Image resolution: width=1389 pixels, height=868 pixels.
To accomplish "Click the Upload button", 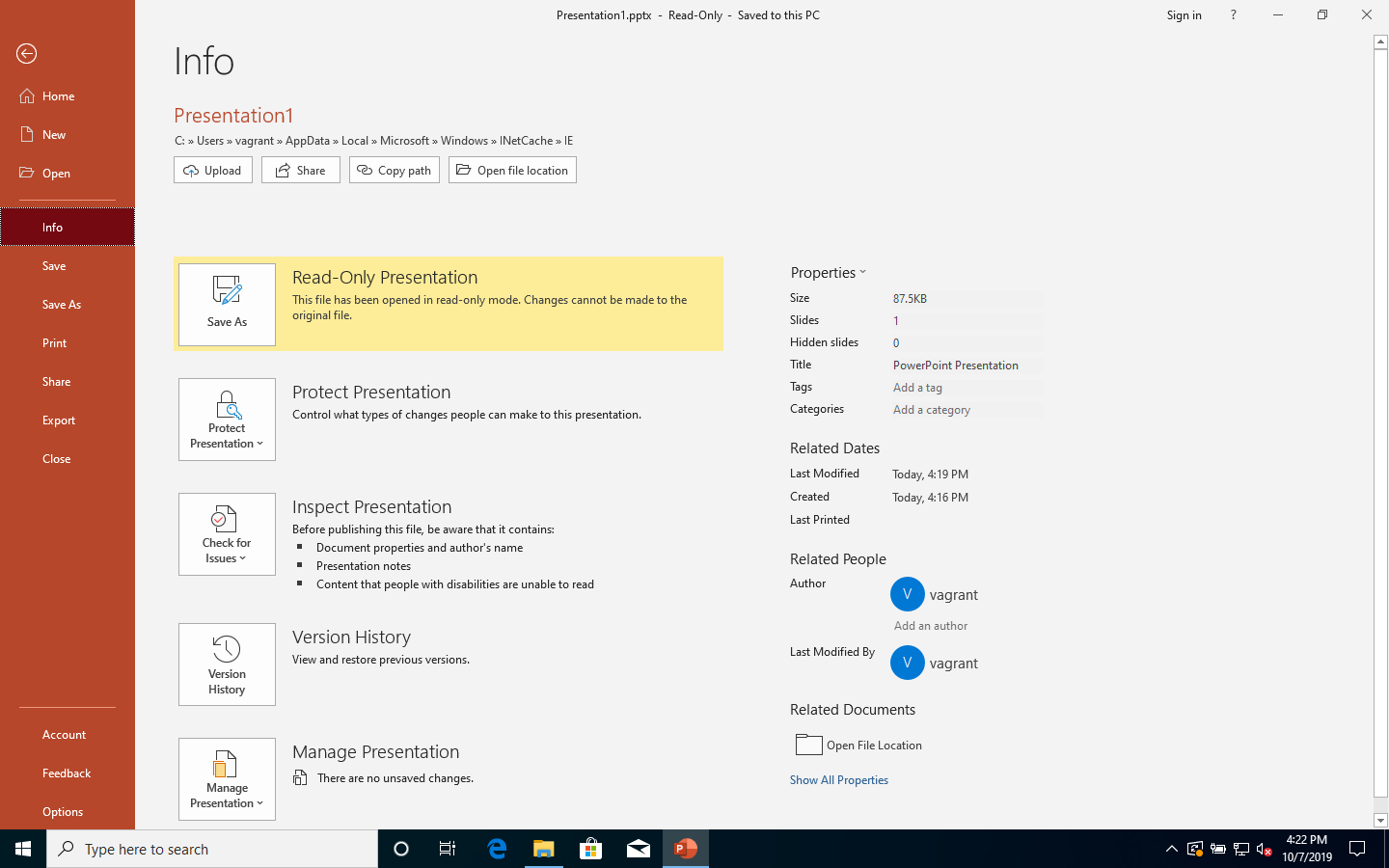I will tap(213, 171).
